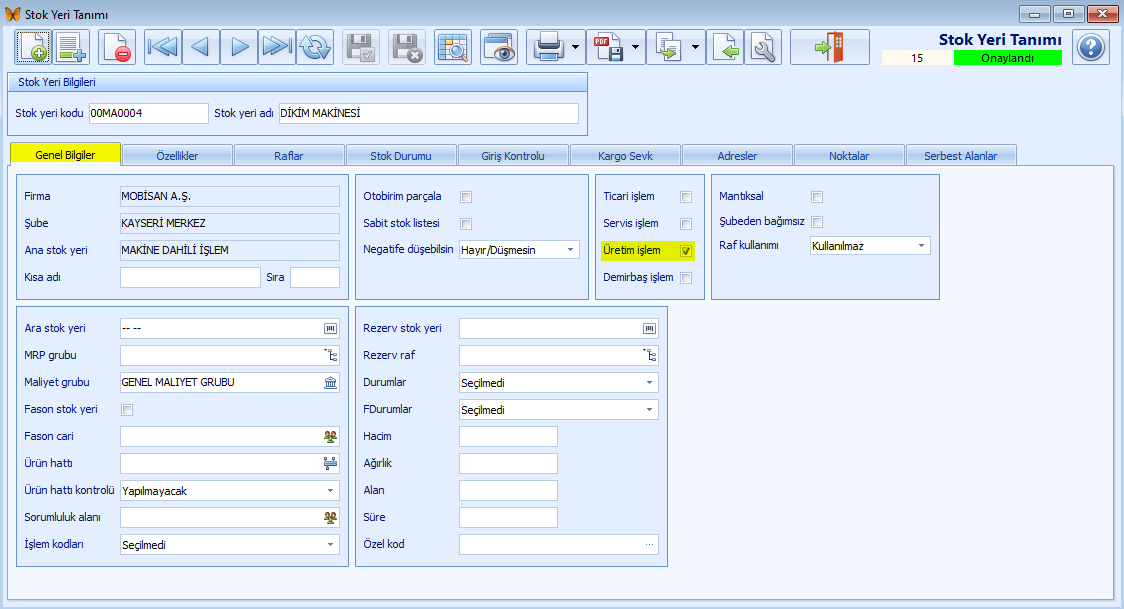
Task: Toggle the Üretim işlem checkbox
Action: tap(686, 251)
